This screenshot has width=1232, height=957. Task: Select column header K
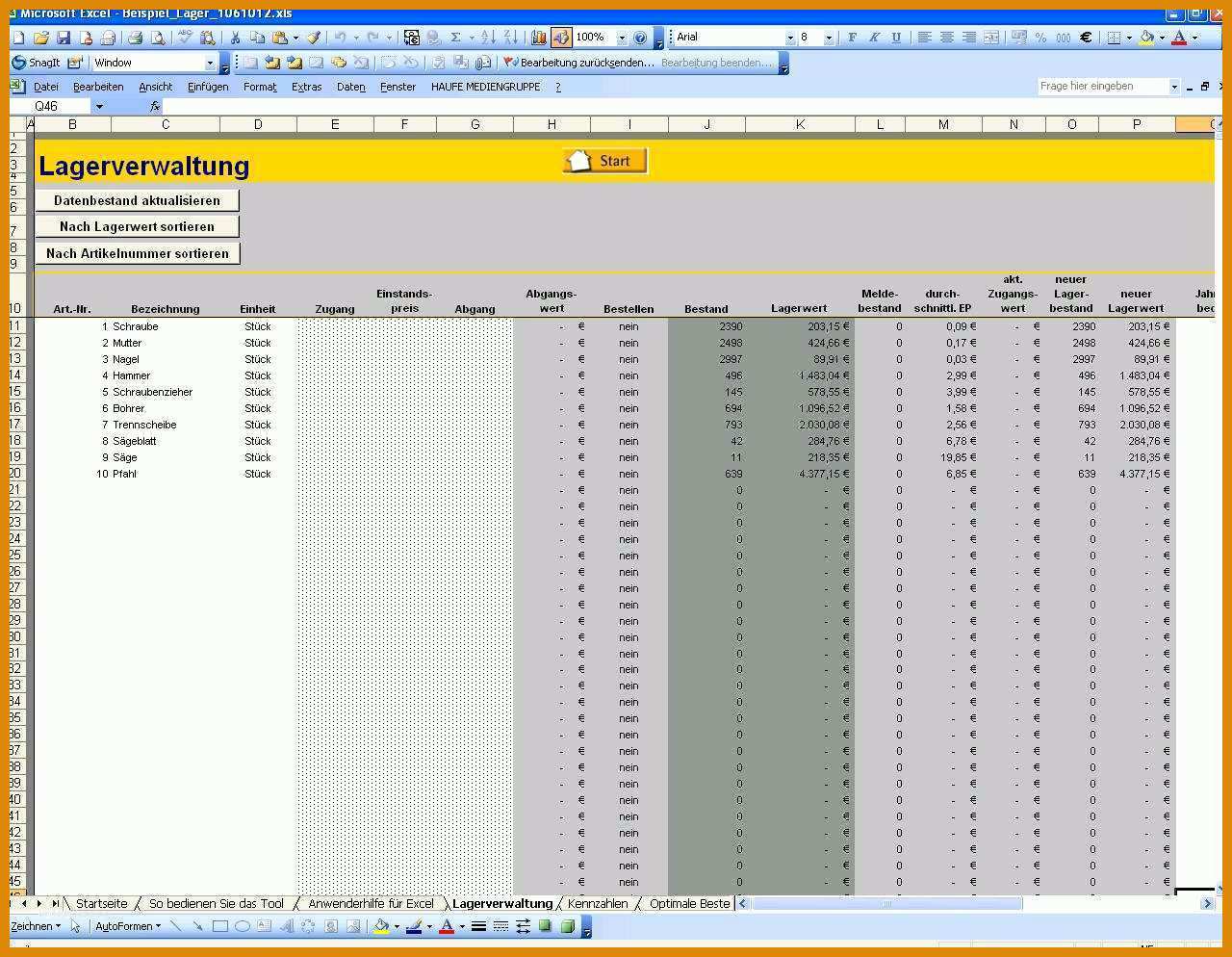coord(800,124)
